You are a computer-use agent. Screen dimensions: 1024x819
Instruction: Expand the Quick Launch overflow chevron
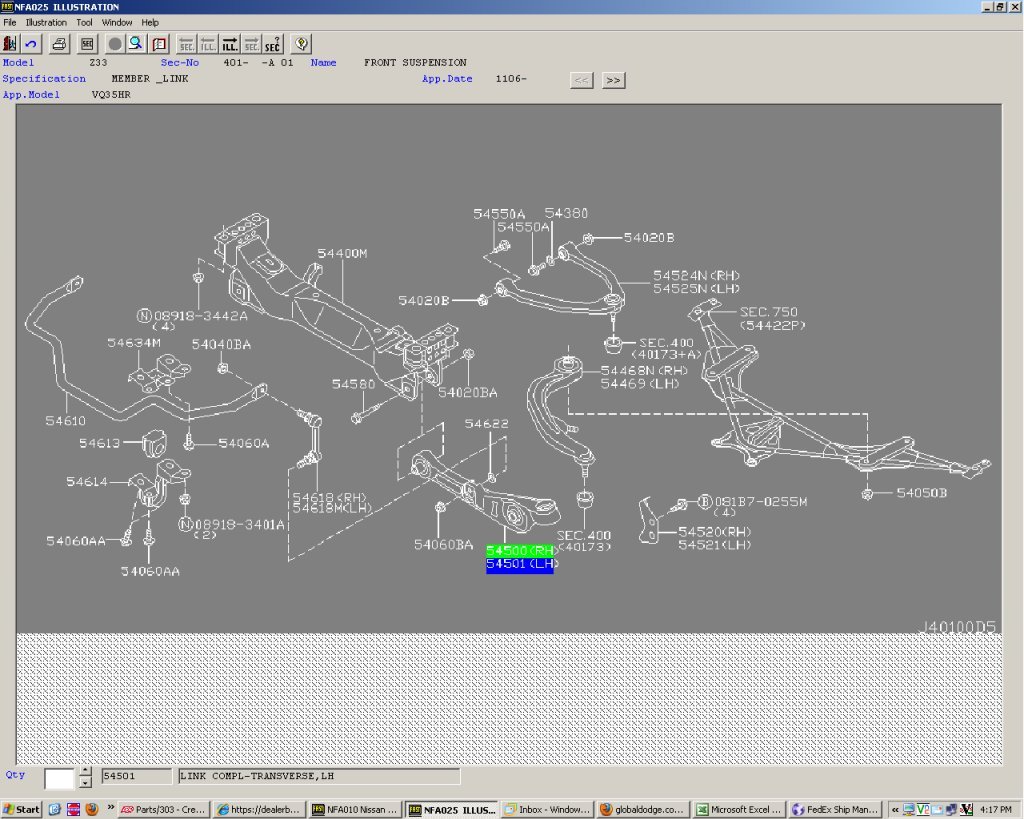click(110, 807)
